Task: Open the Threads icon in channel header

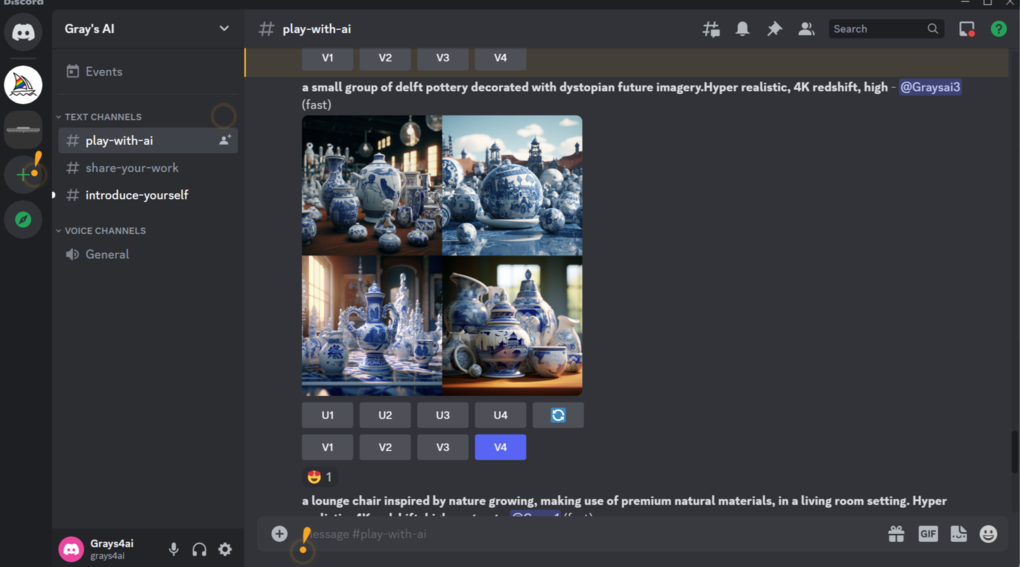Action: point(711,29)
